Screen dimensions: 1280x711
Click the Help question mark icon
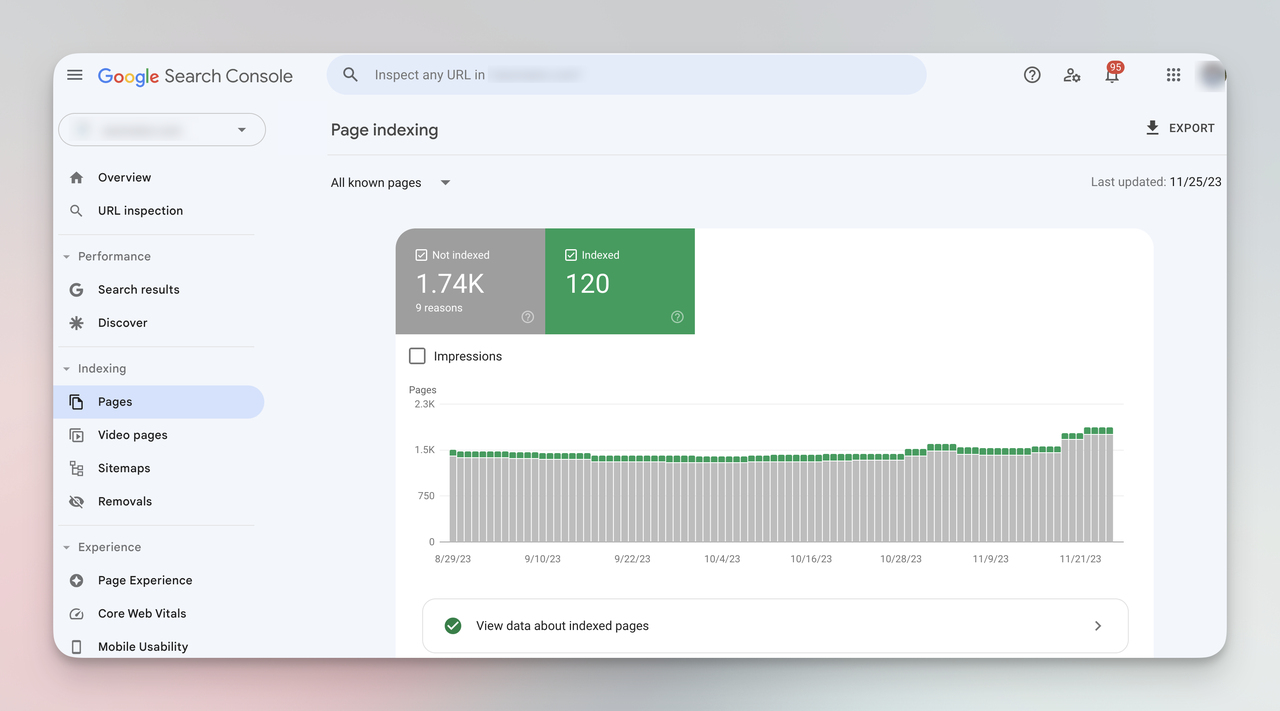coord(1032,75)
